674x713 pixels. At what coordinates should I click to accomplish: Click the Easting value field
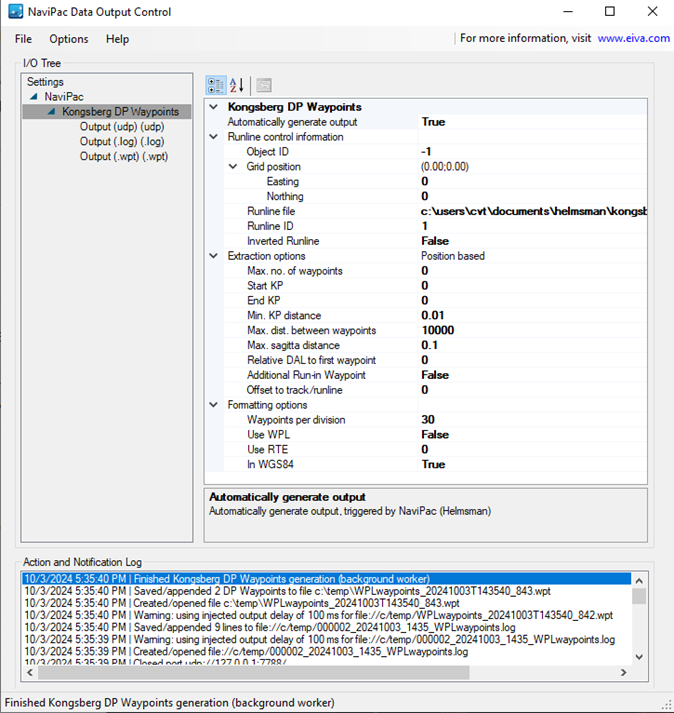(532, 181)
